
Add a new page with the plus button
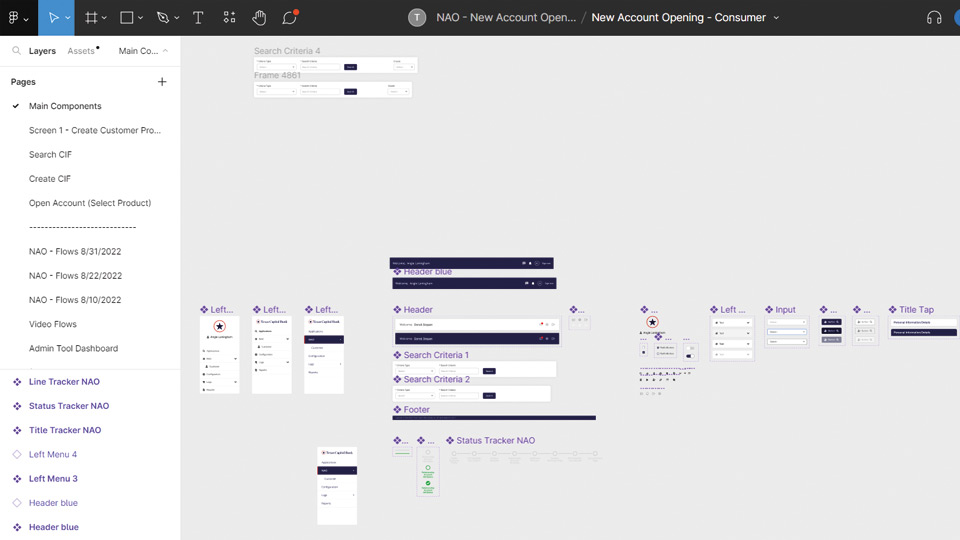(x=162, y=82)
